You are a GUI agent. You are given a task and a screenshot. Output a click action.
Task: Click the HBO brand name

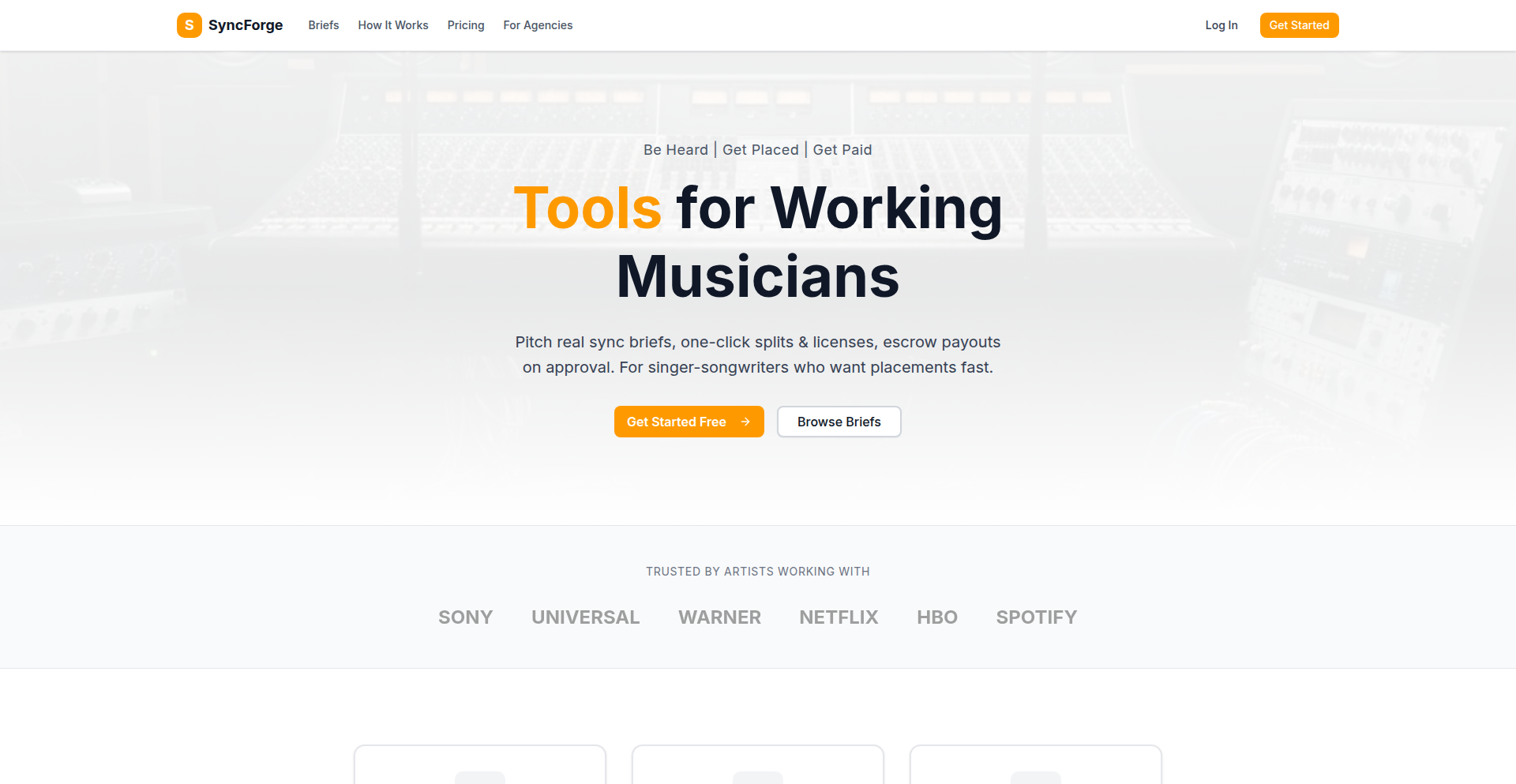click(937, 617)
